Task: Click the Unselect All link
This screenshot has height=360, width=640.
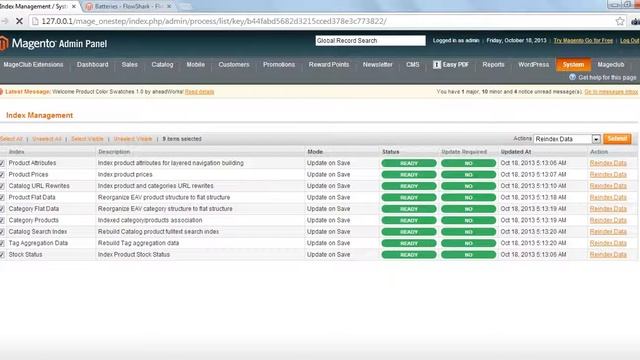Action: click(47, 139)
